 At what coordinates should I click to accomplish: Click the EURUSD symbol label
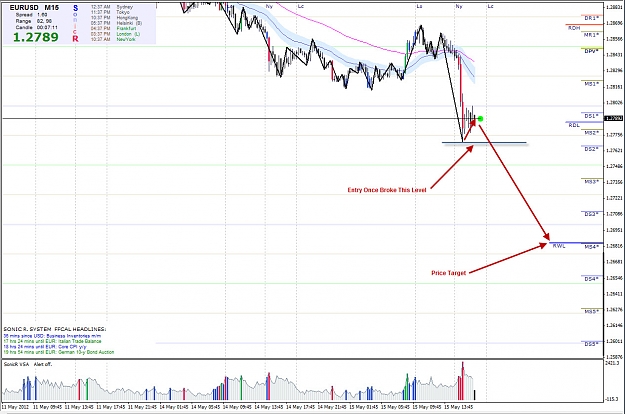24,8
